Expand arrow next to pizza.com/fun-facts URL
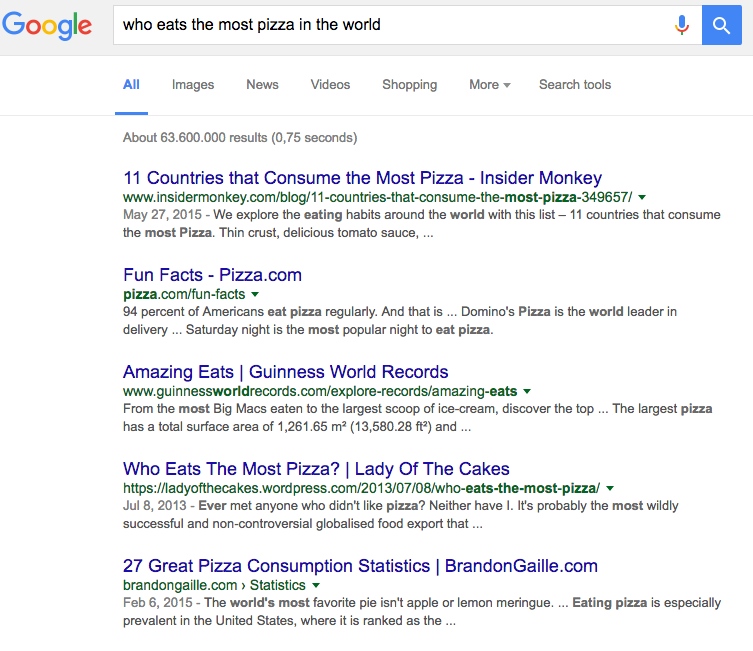Screen dimensions: 753x651 click(x=255, y=294)
